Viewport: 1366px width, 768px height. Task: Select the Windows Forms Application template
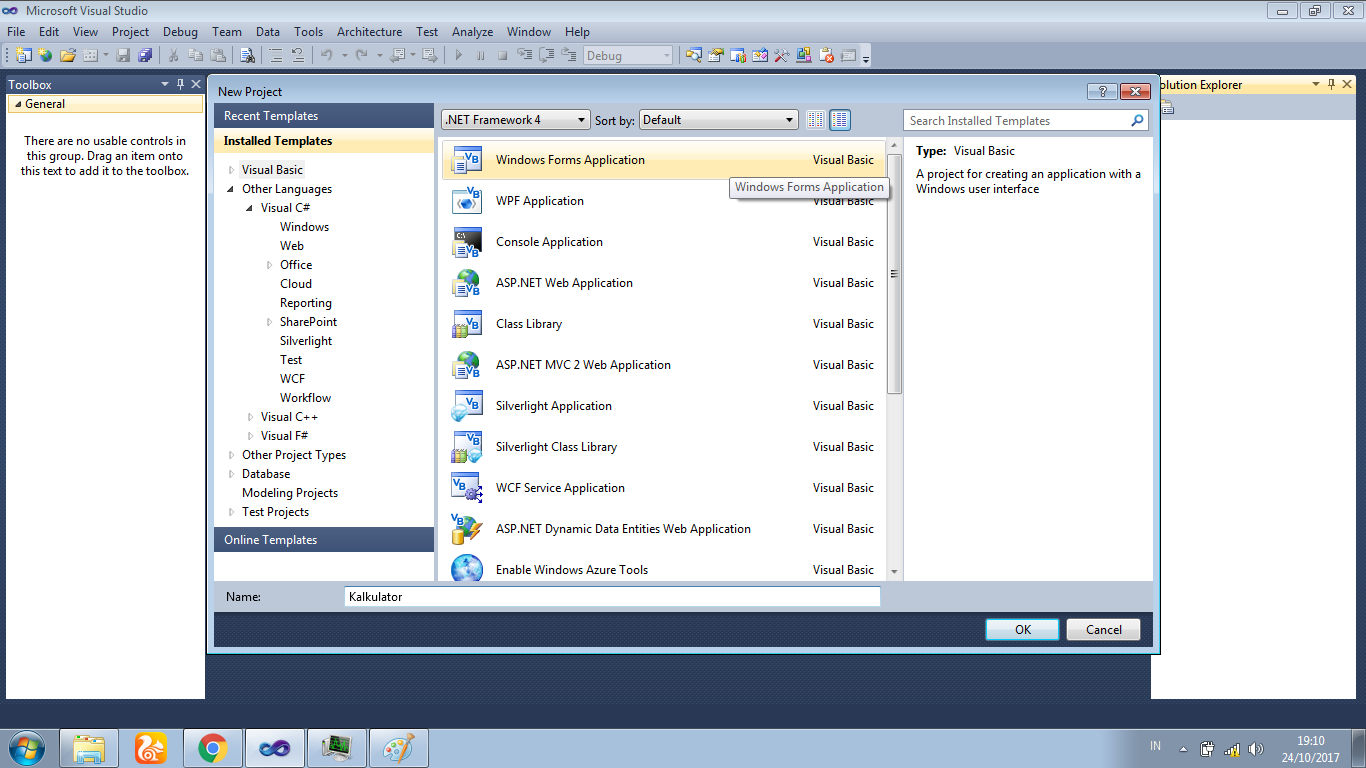pos(664,160)
